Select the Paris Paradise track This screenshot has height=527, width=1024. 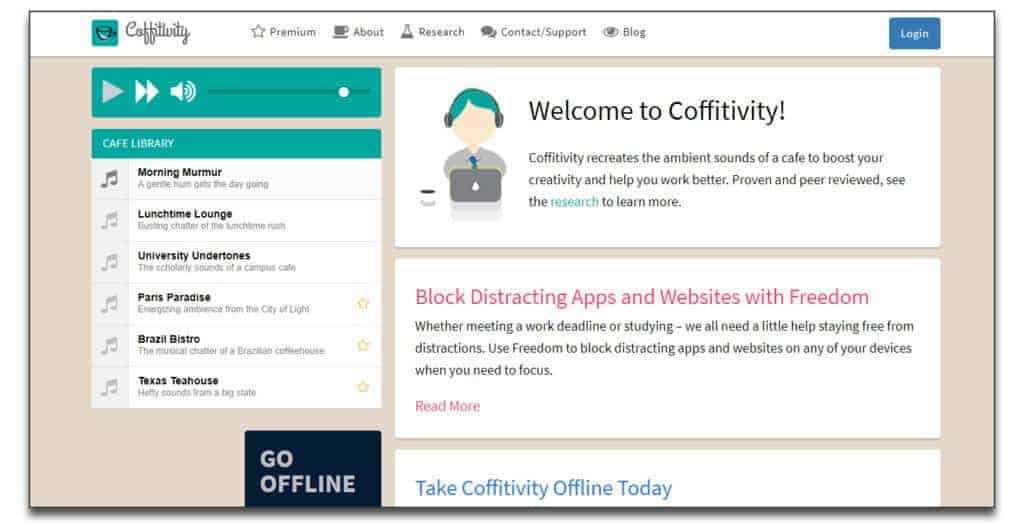[236, 304]
